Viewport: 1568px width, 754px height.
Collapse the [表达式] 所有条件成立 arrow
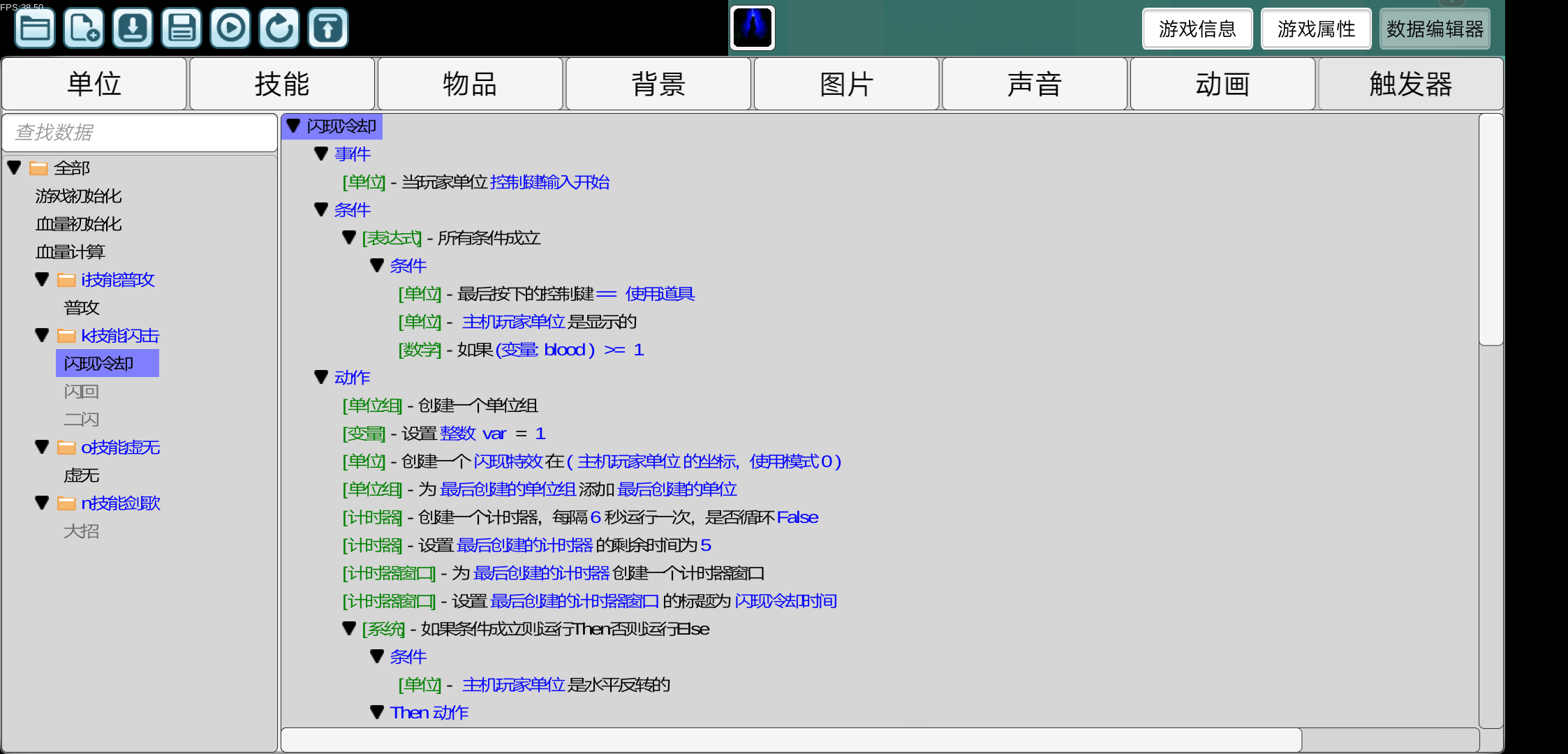349,237
